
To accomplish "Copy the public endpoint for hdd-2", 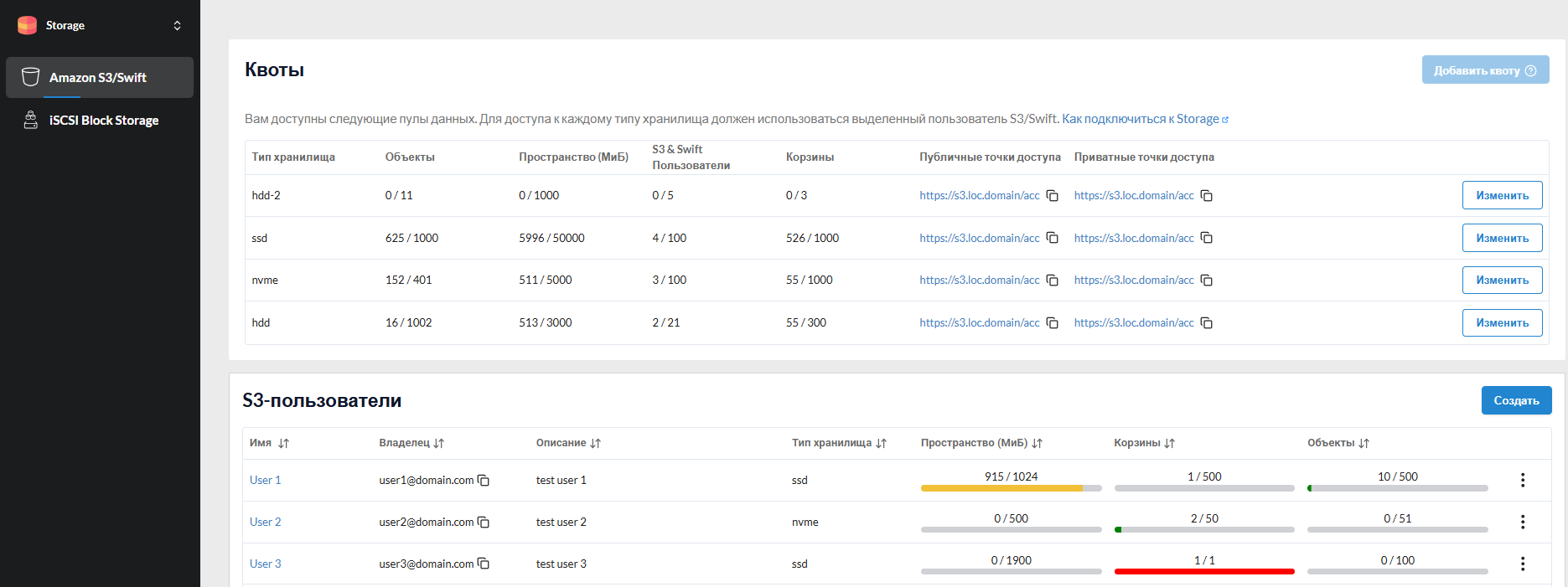I will (x=1053, y=196).
